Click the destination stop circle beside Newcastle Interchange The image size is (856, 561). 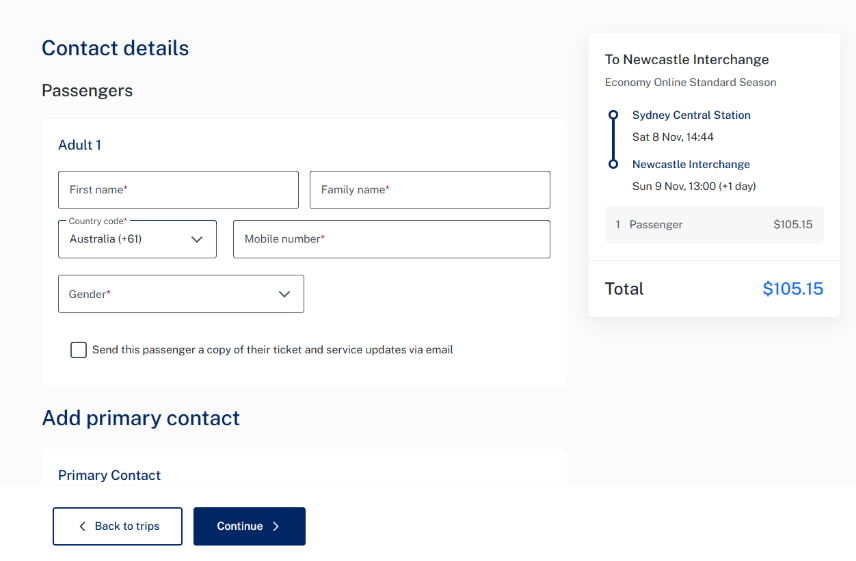613,164
